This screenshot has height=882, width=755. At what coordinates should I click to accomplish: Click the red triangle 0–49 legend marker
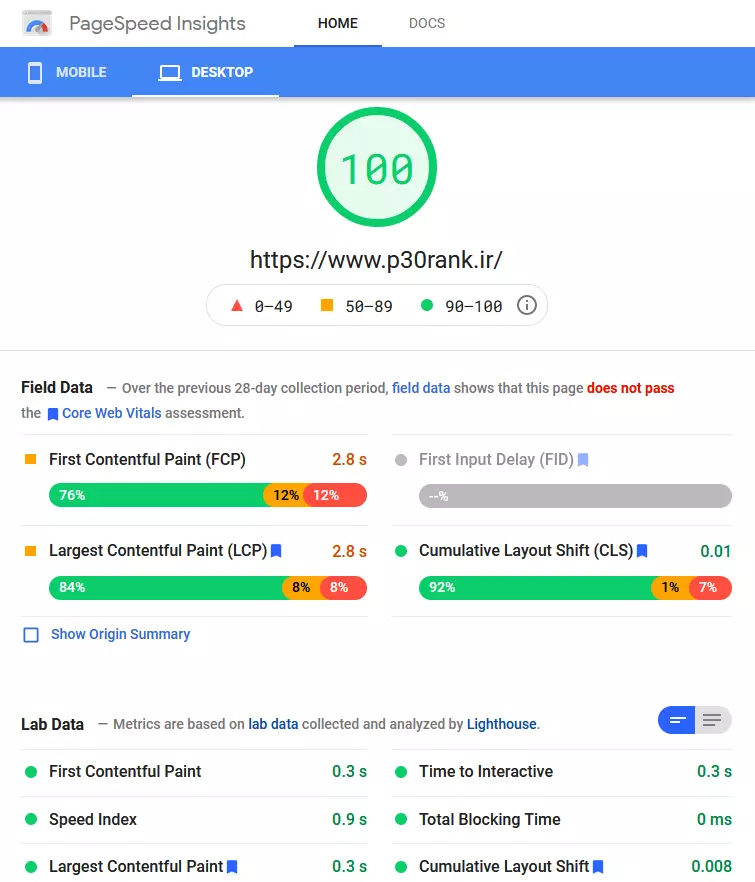coord(237,305)
